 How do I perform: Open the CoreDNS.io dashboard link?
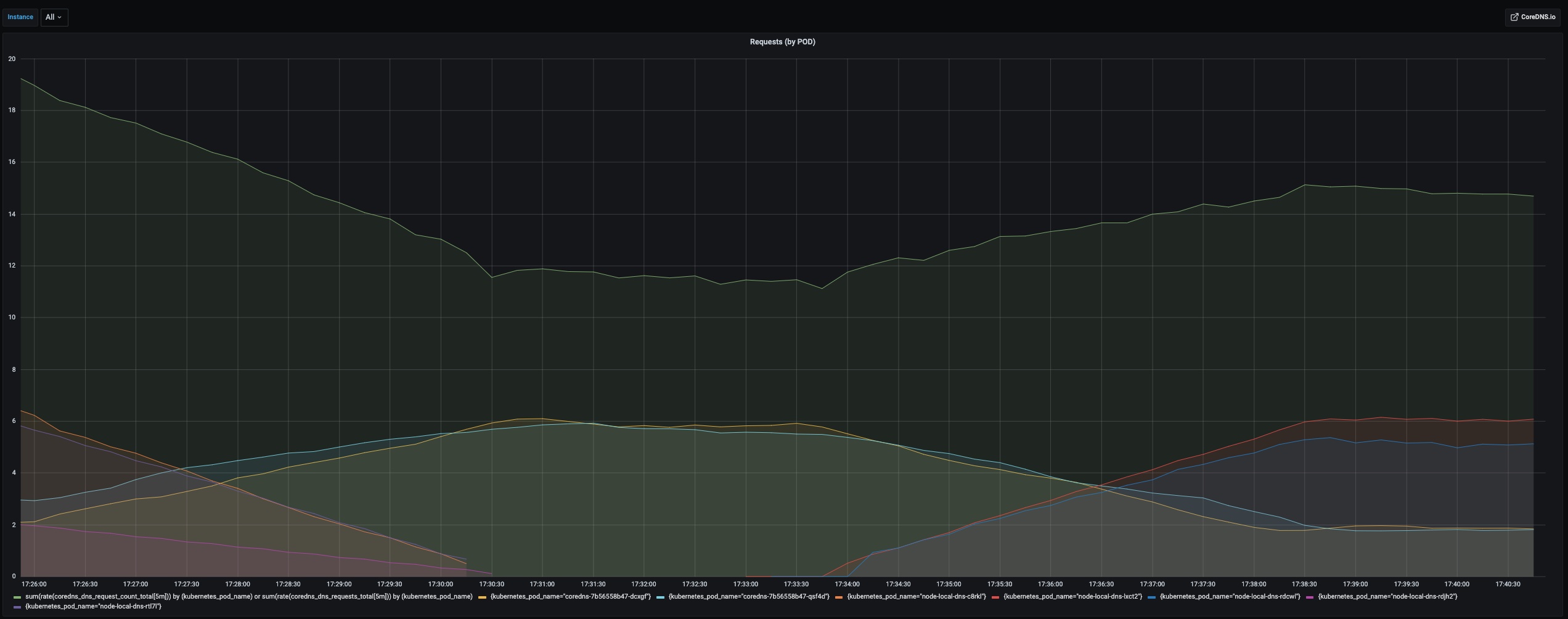click(x=1532, y=17)
